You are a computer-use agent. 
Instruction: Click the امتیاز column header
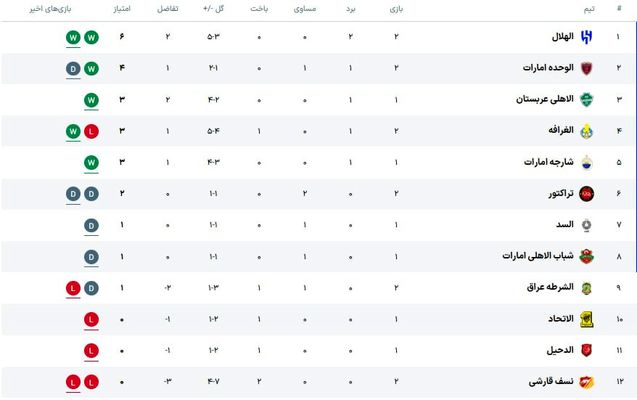click(121, 8)
